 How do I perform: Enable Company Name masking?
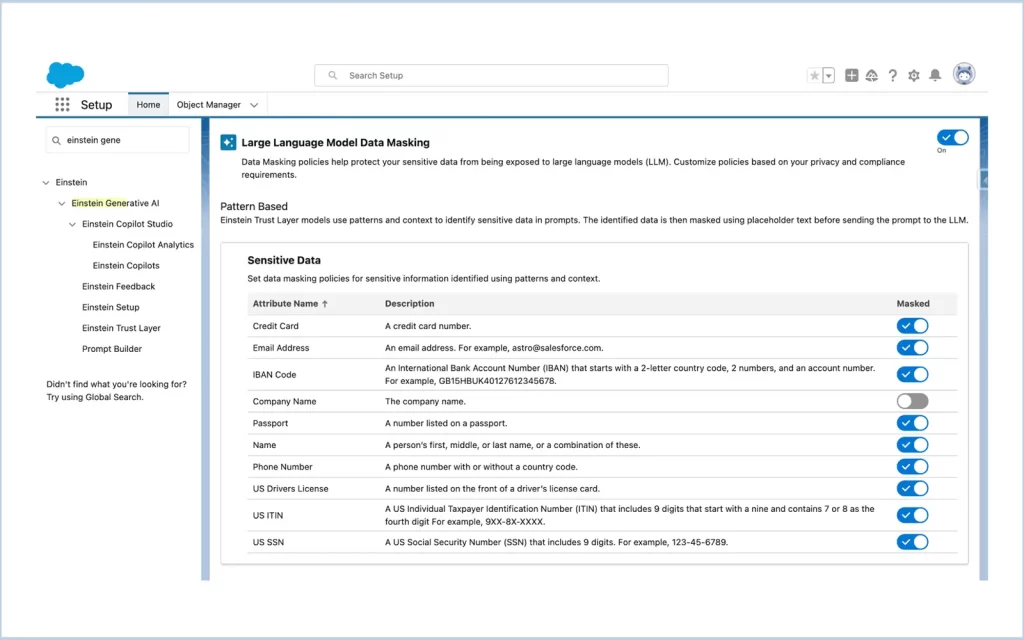912,401
